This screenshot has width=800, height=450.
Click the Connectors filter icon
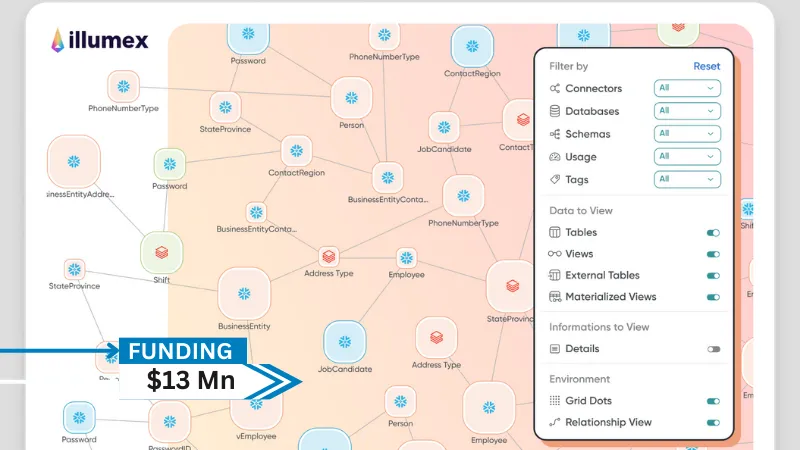(x=555, y=89)
